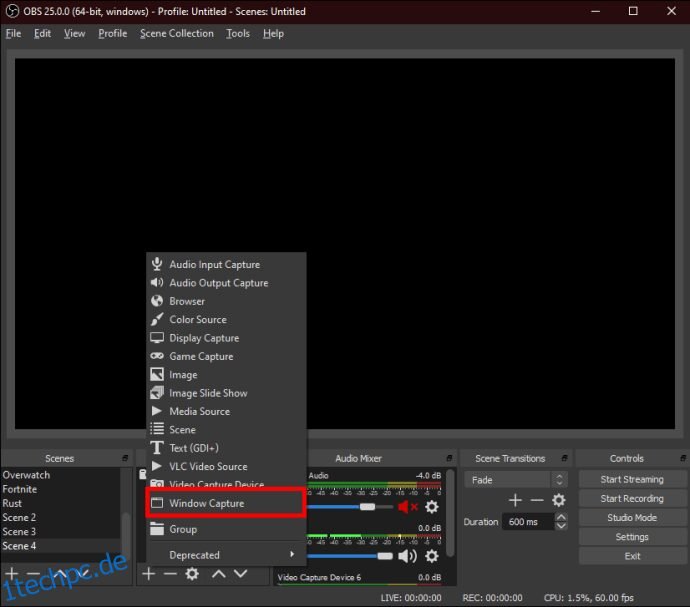The width and height of the screenshot is (690, 607).
Task: Click the Duration 600 ms field
Action: coord(528,522)
